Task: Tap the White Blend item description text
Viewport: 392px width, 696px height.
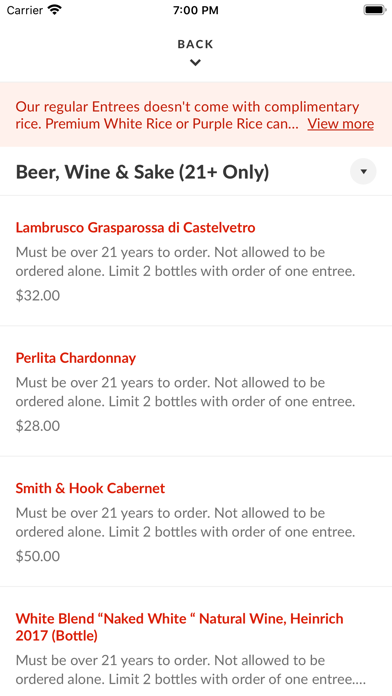Action: 190,670
